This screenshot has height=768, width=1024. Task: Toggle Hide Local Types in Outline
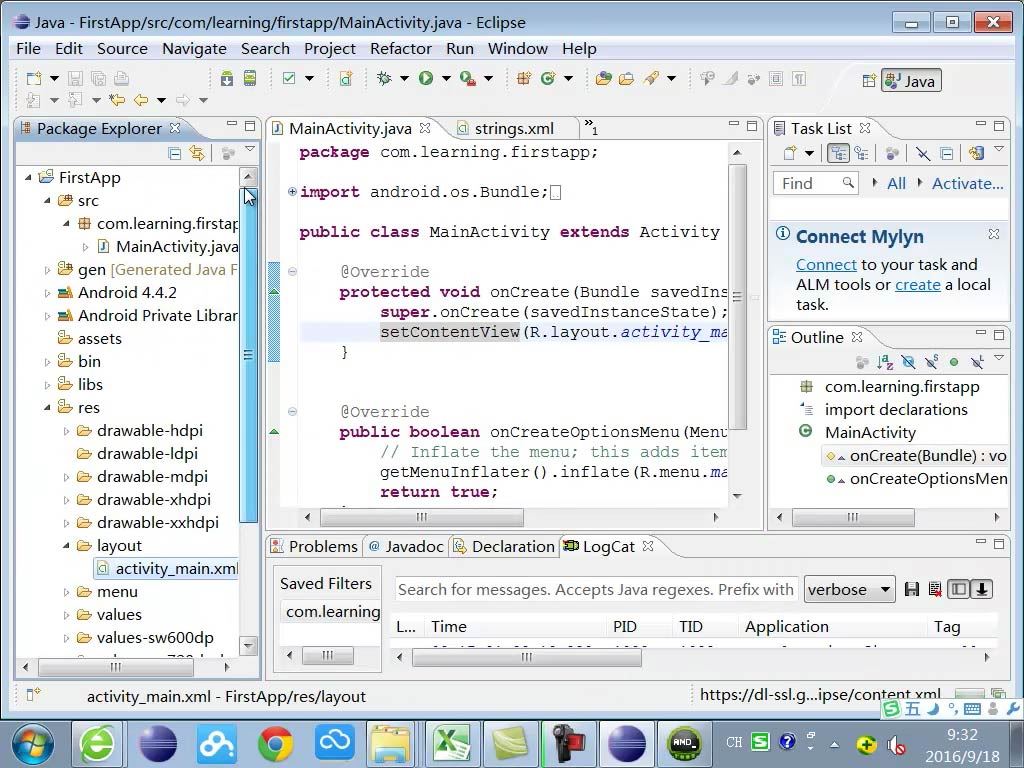coord(977,362)
